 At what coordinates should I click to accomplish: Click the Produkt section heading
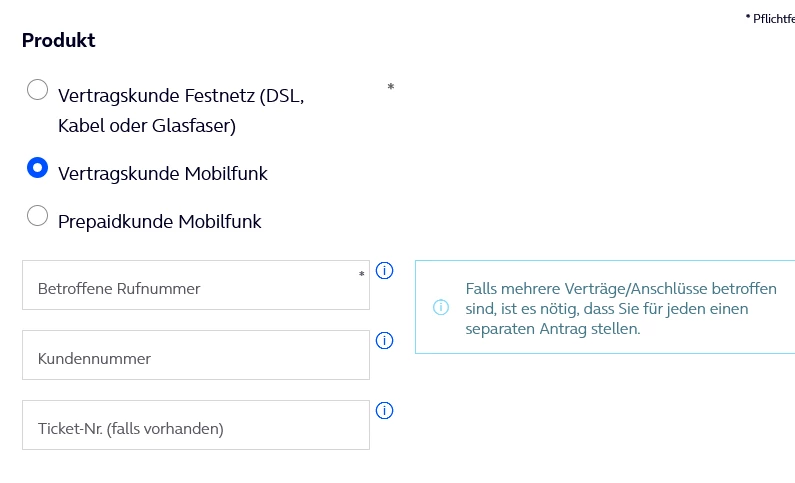click(x=59, y=41)
